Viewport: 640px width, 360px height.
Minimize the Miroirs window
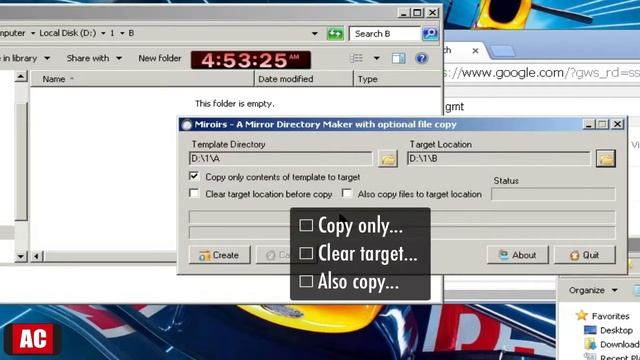point(588,124)
